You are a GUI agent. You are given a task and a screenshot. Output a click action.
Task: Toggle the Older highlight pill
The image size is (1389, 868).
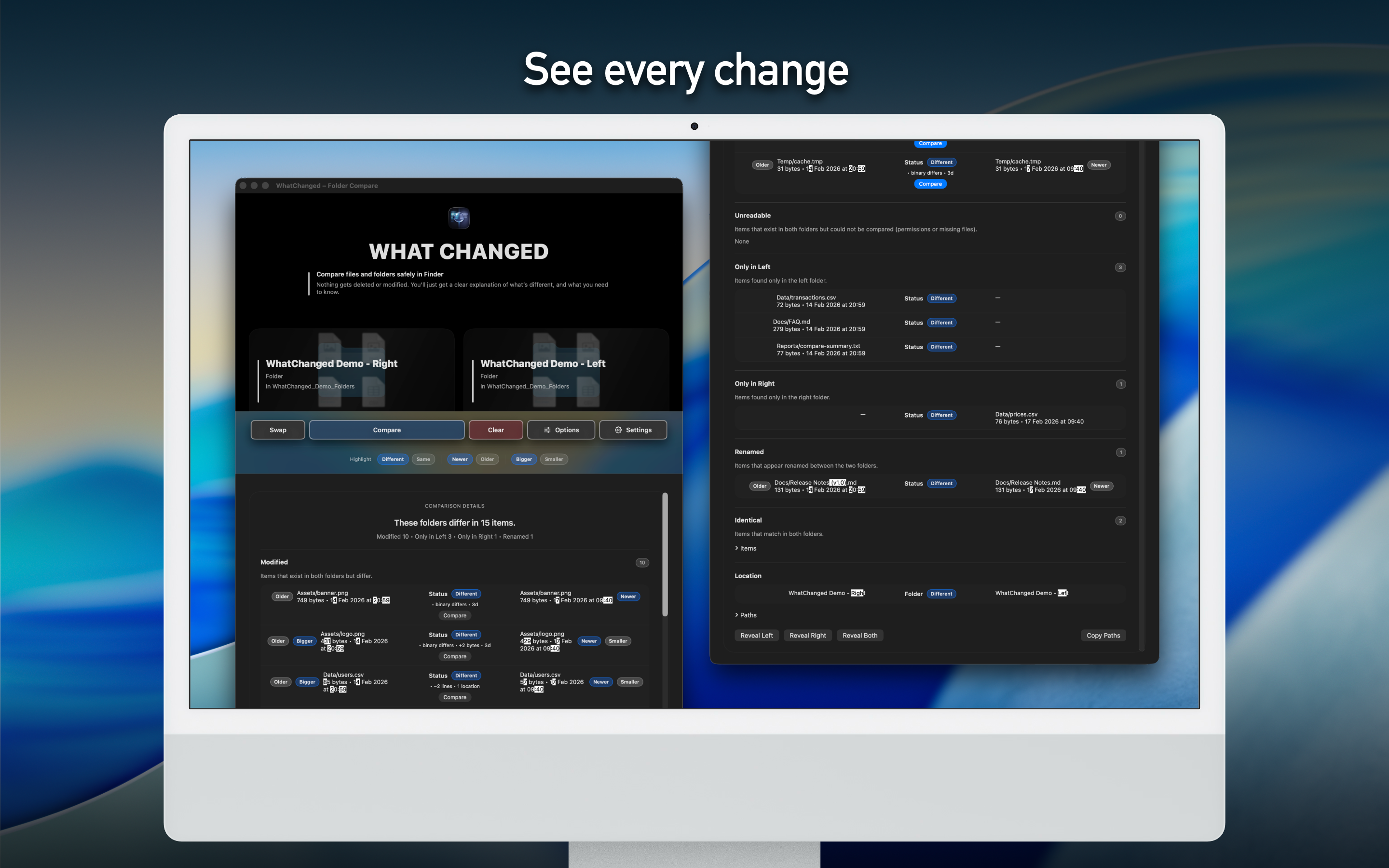[x=487, y=459]
